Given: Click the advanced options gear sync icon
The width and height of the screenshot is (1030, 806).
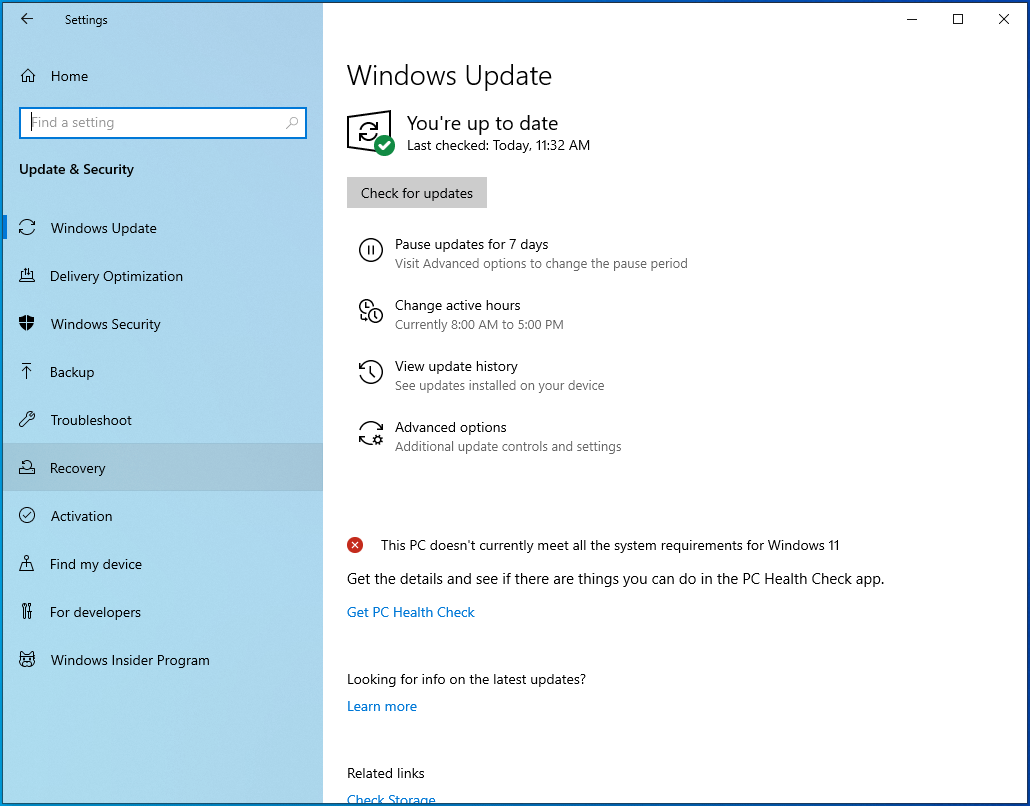Looking at the screenshot, I should pos(370,434).
